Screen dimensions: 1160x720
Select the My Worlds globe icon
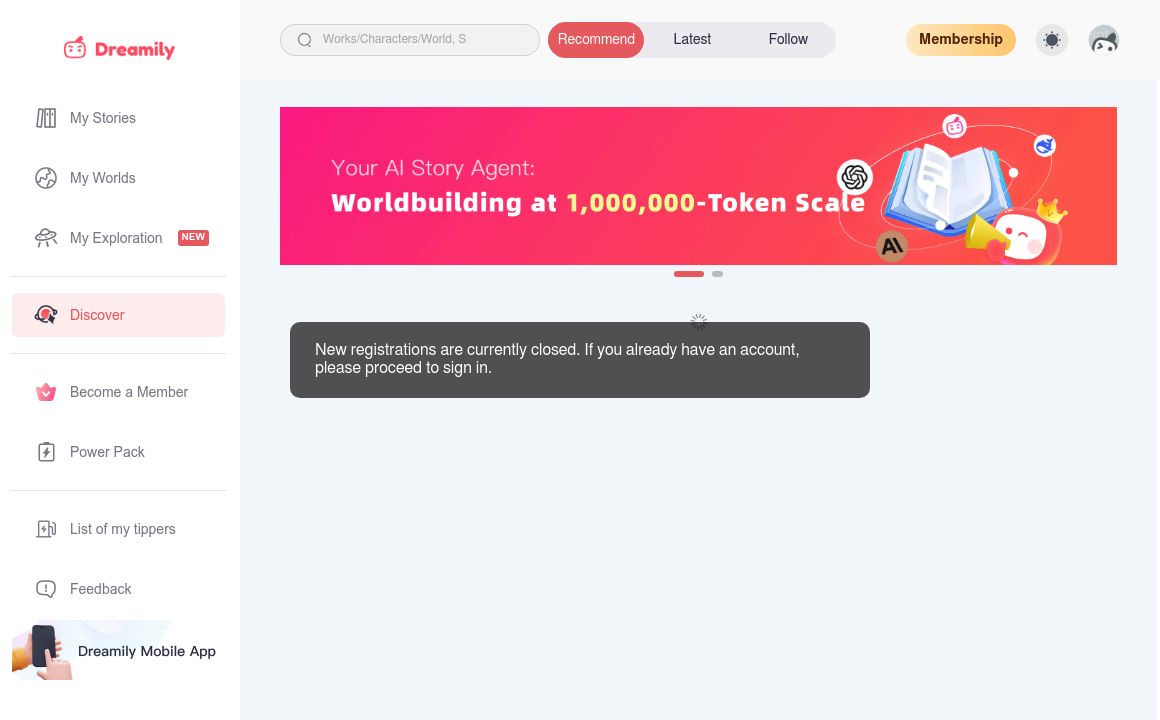pos(46,178)
